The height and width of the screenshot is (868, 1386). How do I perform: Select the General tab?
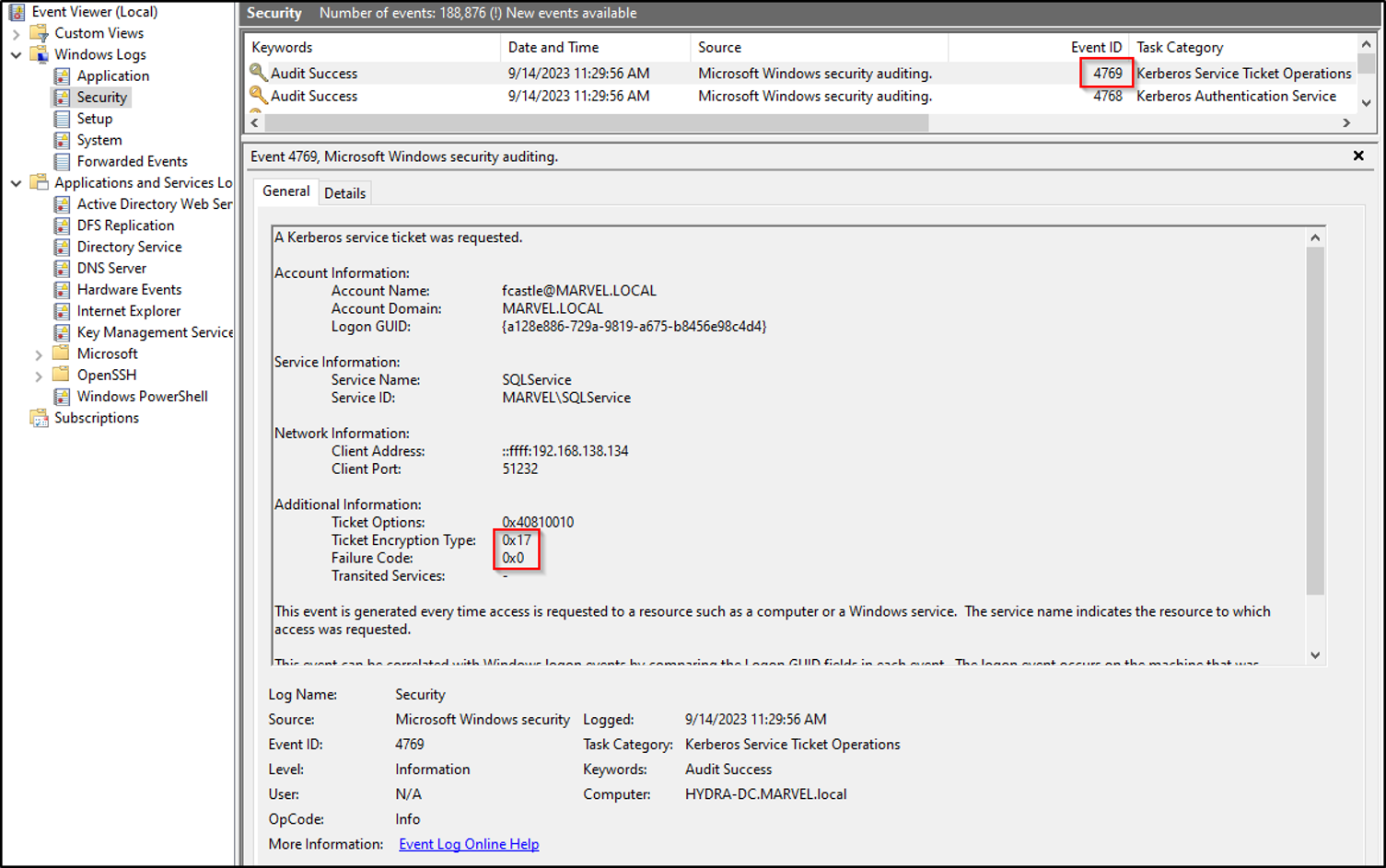[285, 191]
